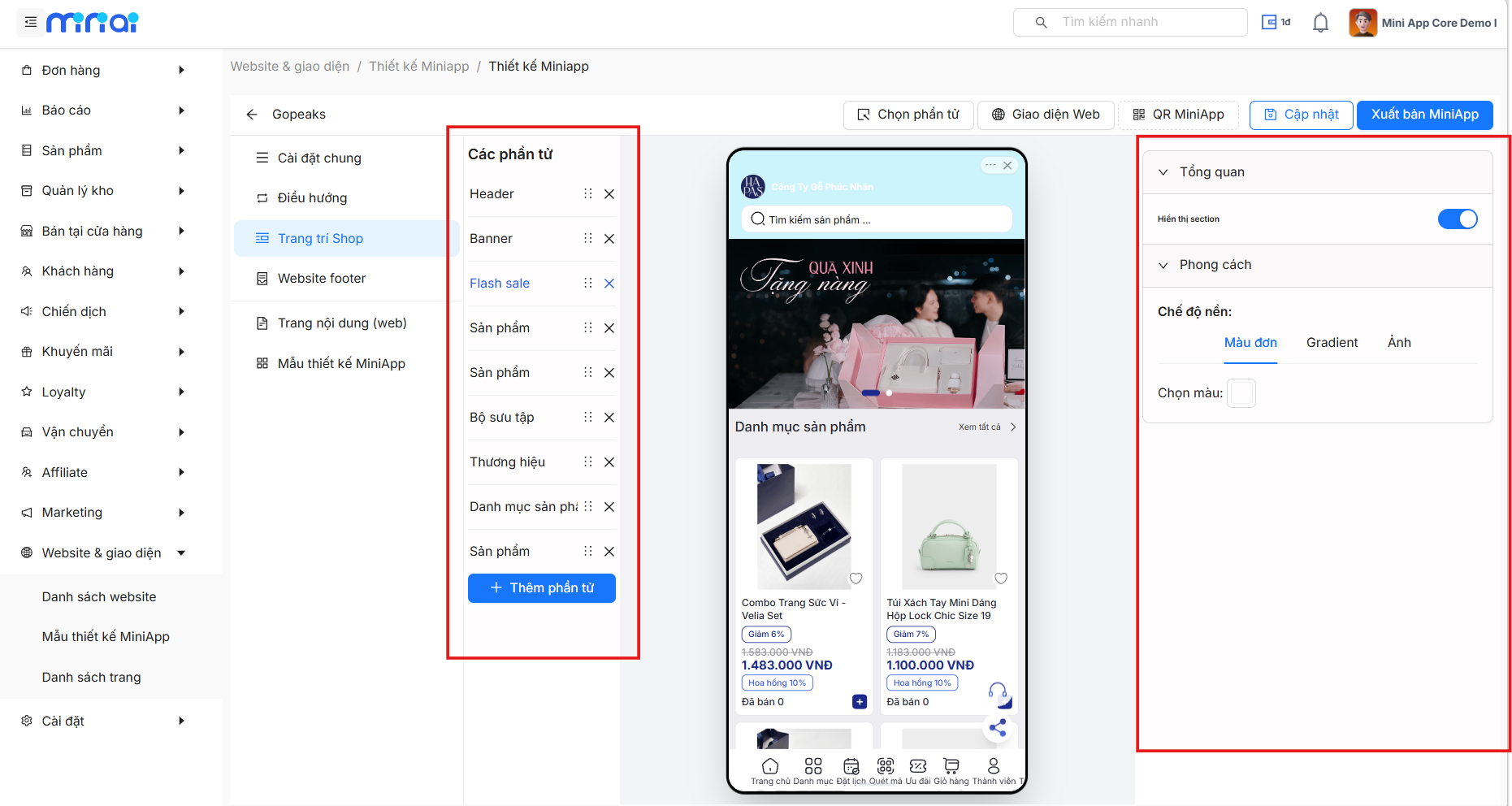Image resolution: width=1512 pixels, height=806 pixels.
Task: Add Combo Trang Sức to cart with plus icon
Action: (x=860, y=702)
